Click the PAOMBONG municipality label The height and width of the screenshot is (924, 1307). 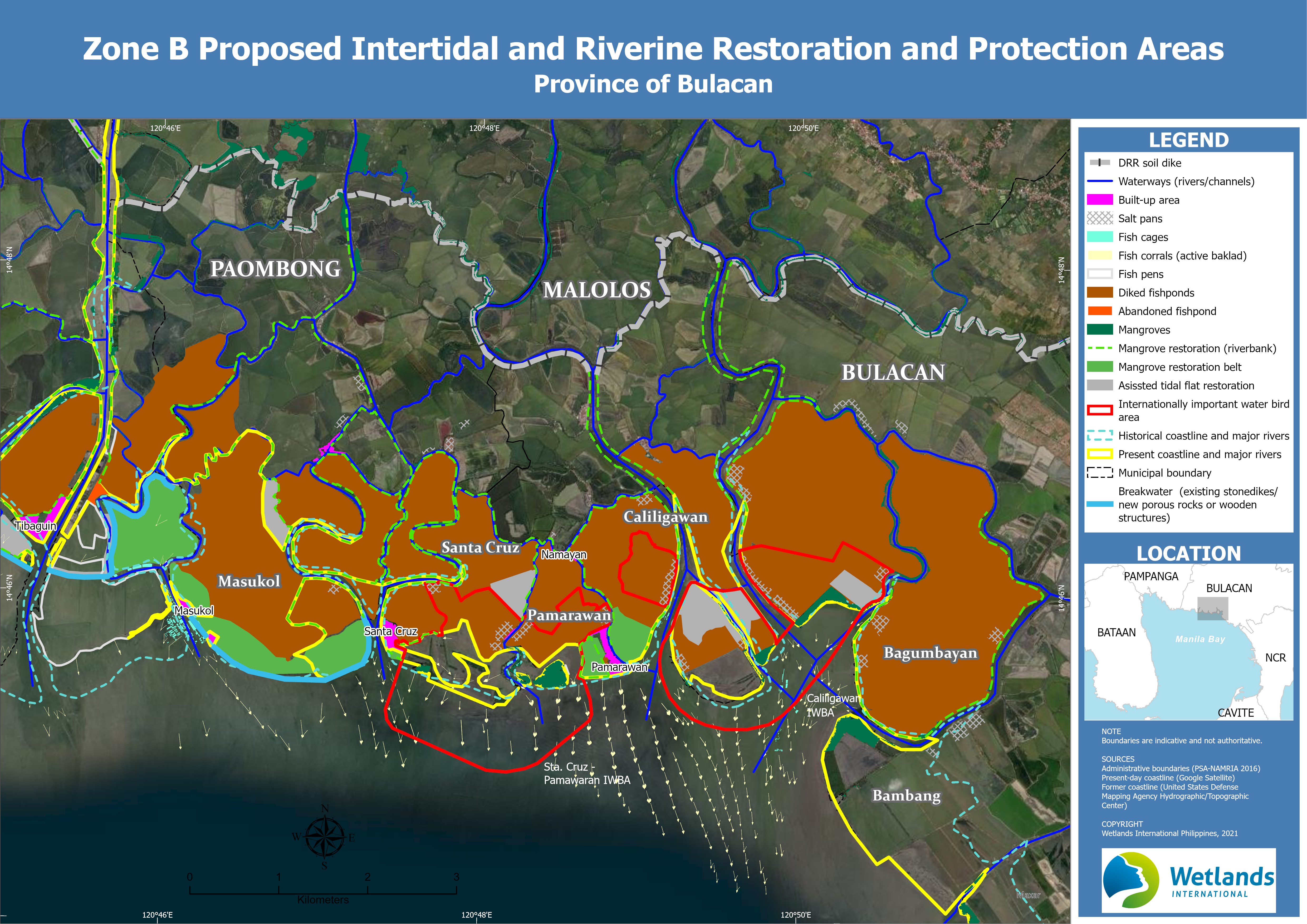pyautogui.click(x=275, y=269)
